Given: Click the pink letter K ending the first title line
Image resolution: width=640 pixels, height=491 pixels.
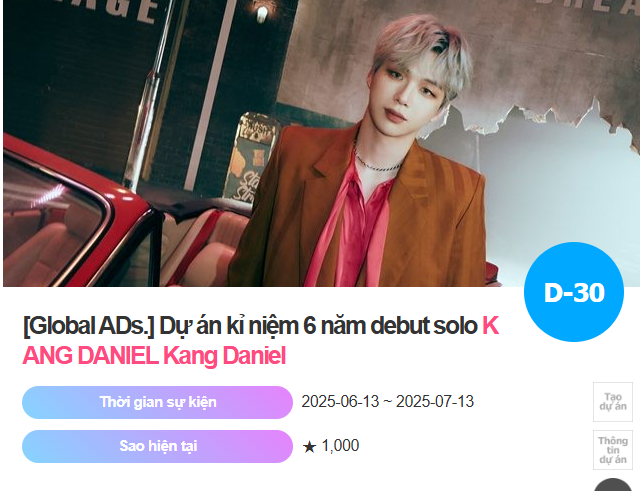Looking at the screenshot, I should [x=491, y=326].
